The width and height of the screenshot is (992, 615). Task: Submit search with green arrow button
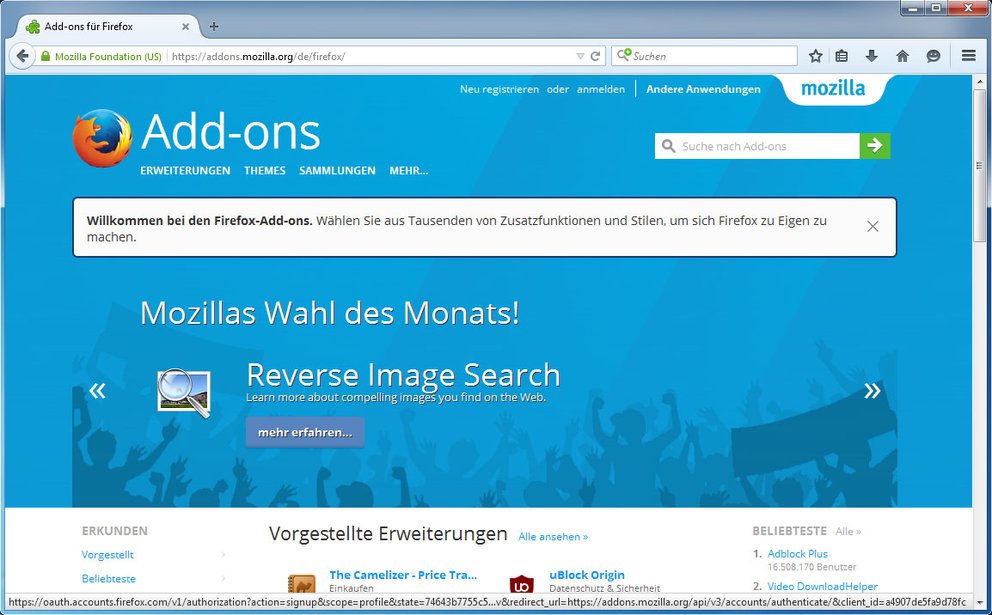[875, 146]
